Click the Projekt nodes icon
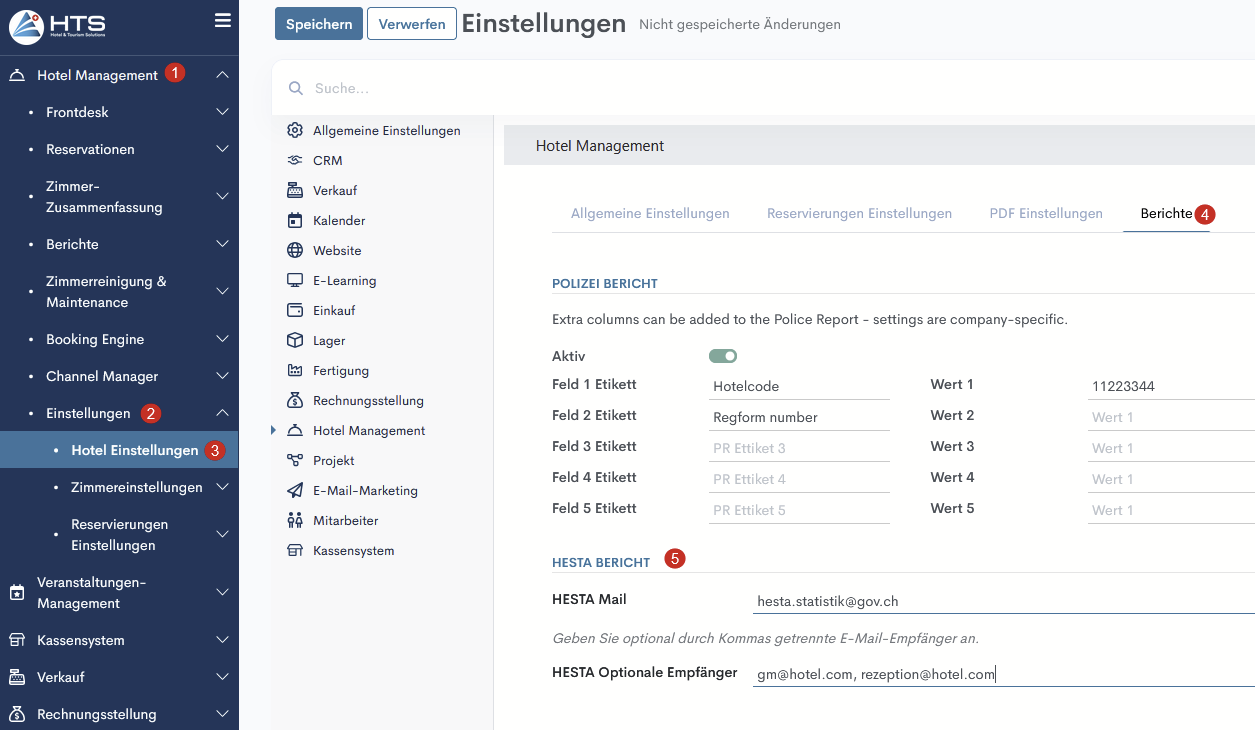The image size is (1255, 730). pos(294,460)
